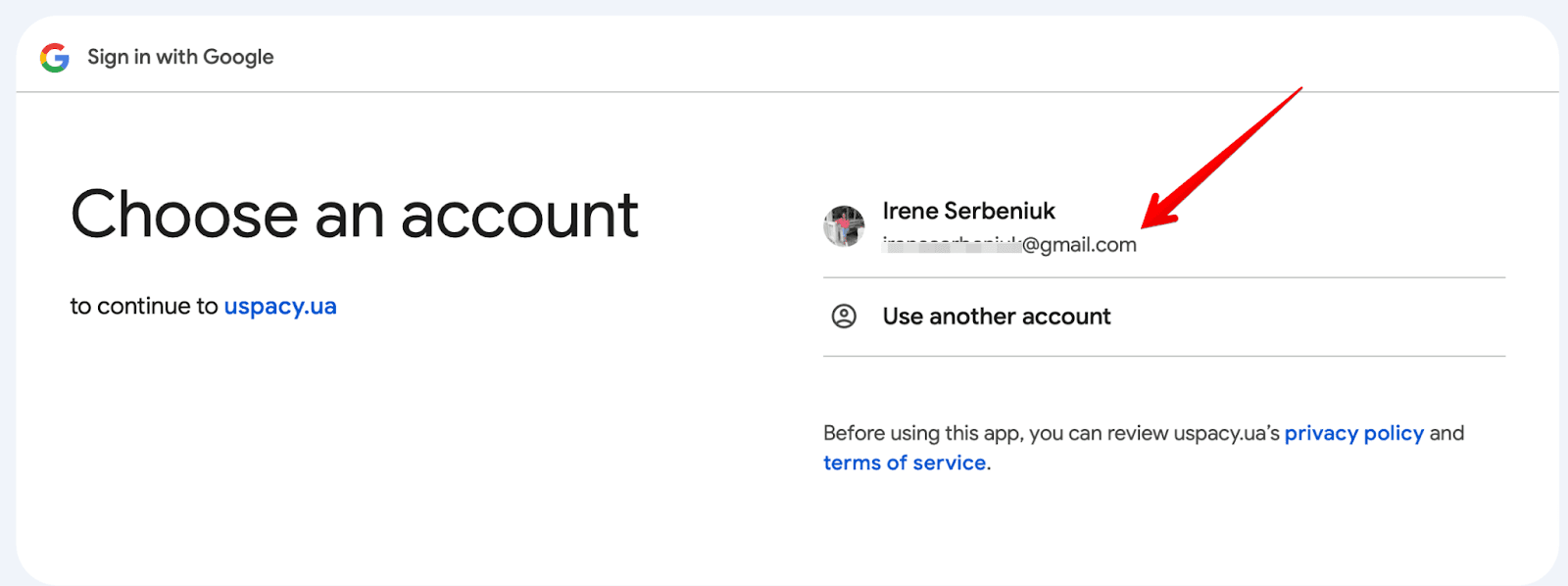Click the word "account" in the large heading
The height and width of the screenshot is (586, 1568).
519,215
